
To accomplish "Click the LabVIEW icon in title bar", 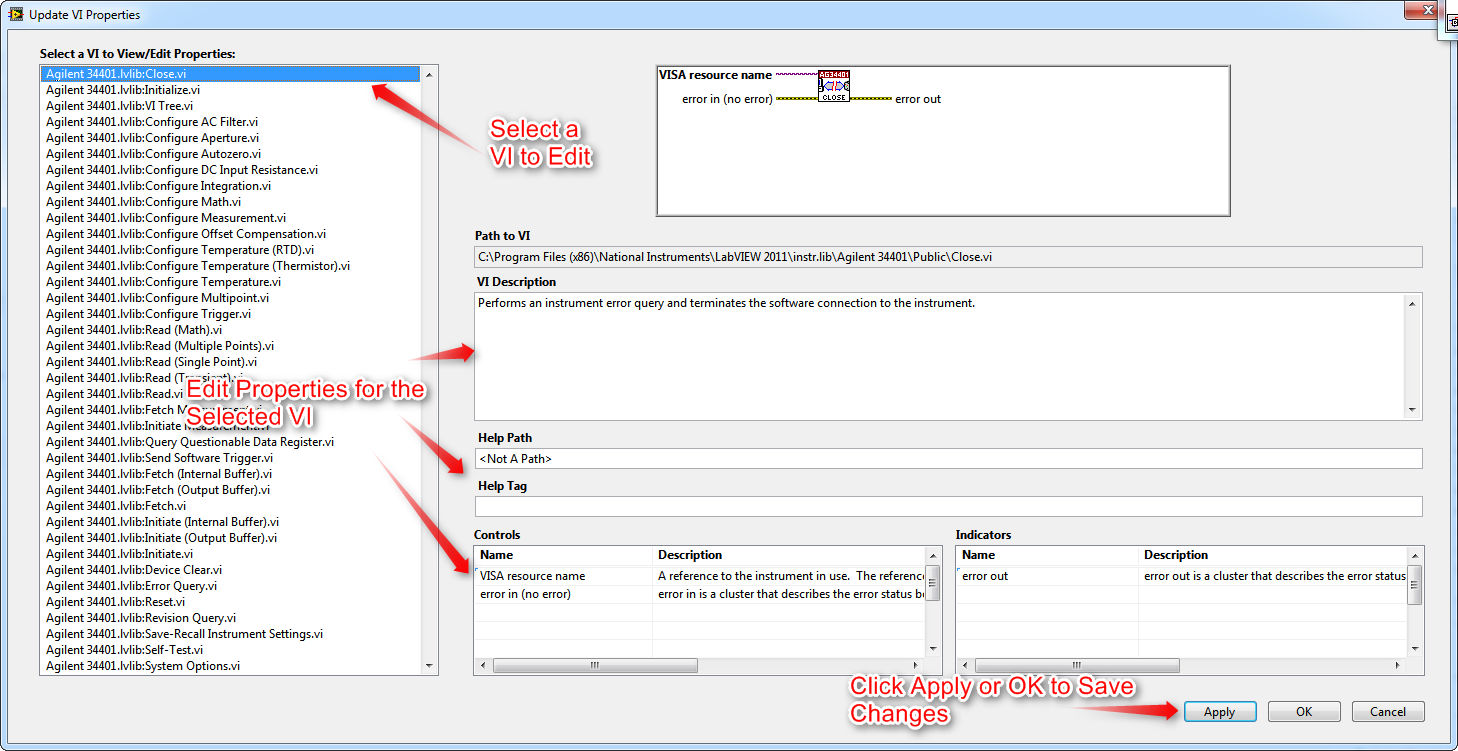I will tap(16, 14).
